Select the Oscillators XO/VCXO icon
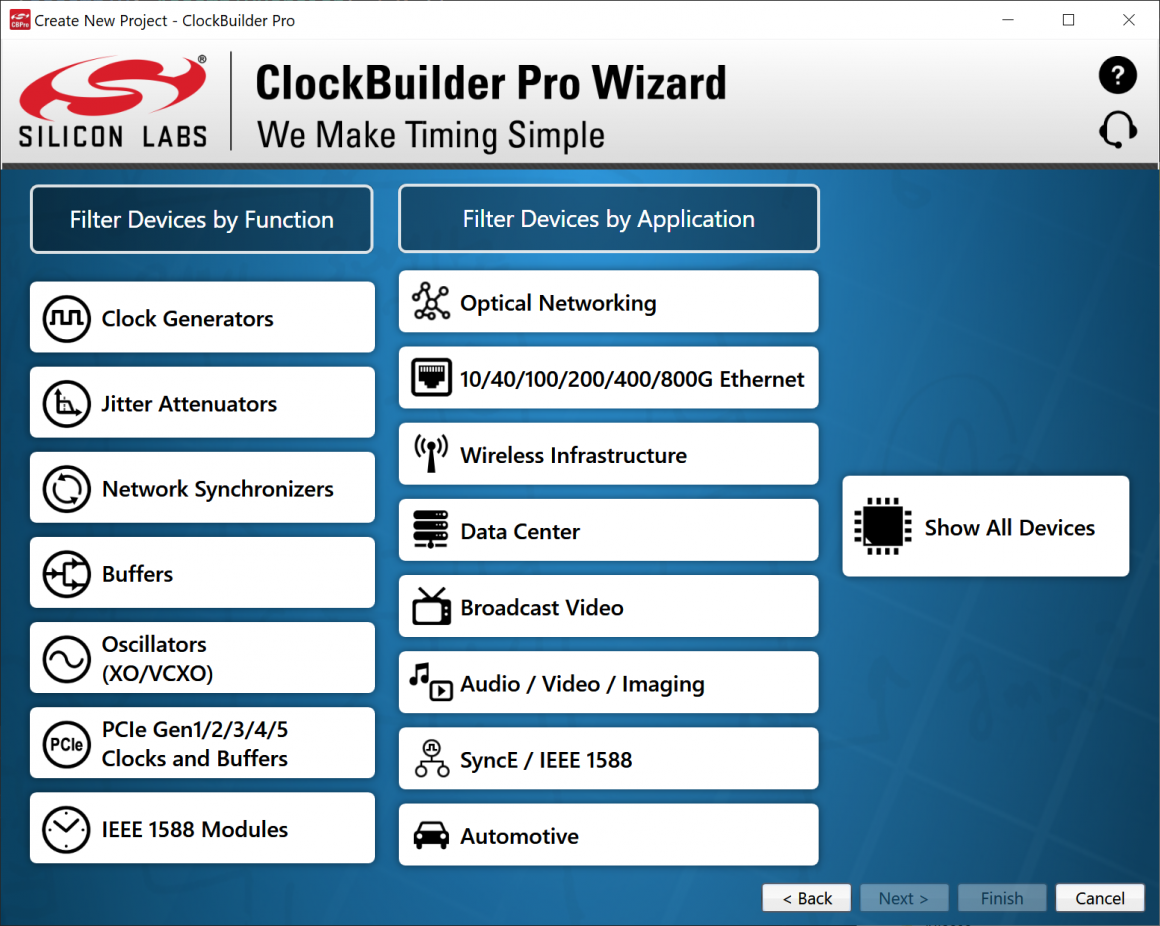The width and height of the screenshot is (1160, 926). 67,658
